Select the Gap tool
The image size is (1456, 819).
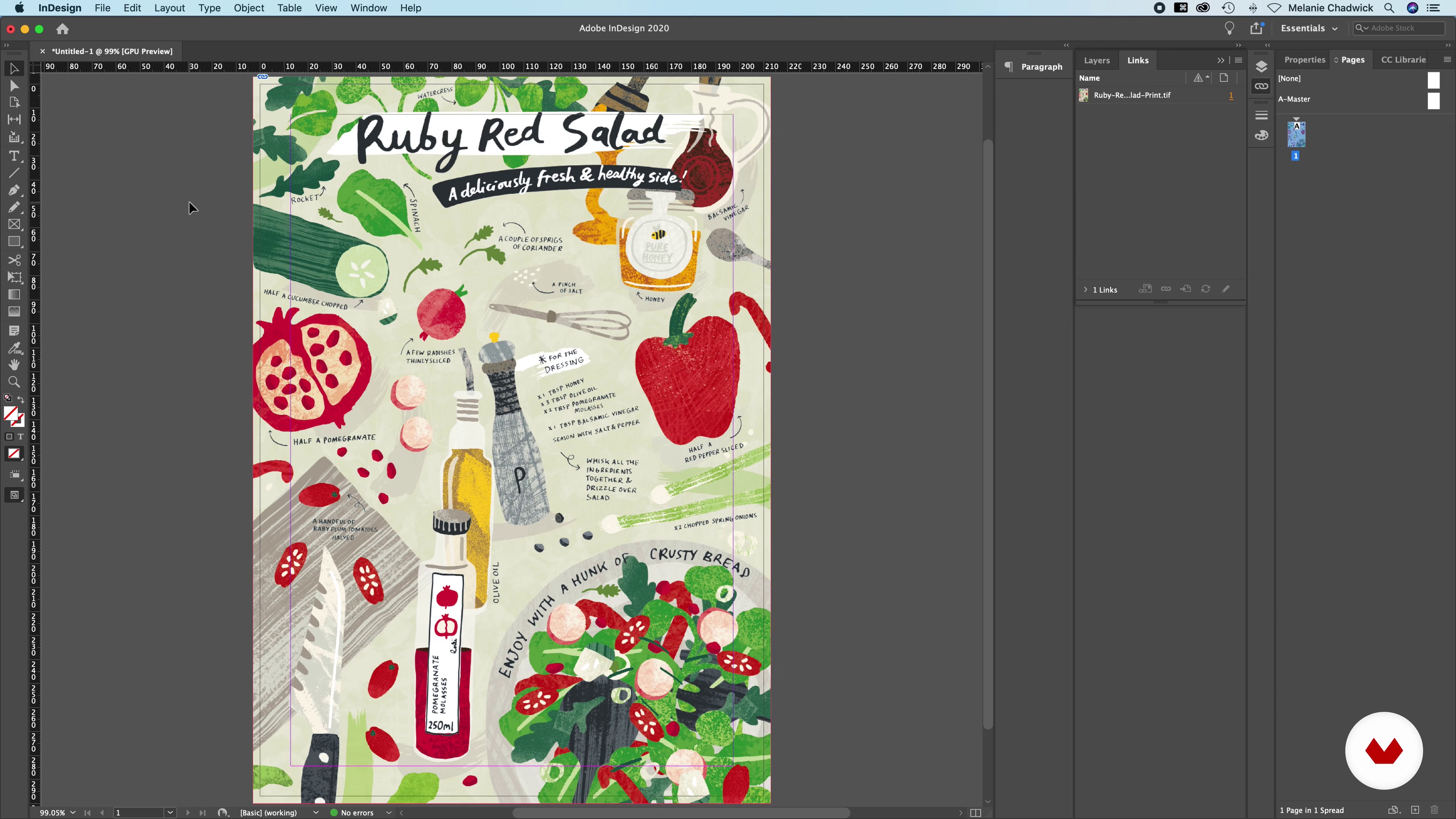pyautogui.click(x=14, y=119)
